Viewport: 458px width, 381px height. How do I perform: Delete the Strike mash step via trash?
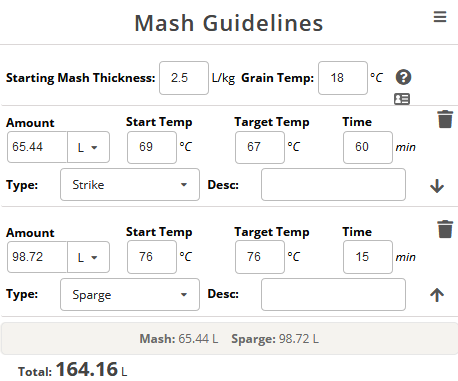(445, 119)
